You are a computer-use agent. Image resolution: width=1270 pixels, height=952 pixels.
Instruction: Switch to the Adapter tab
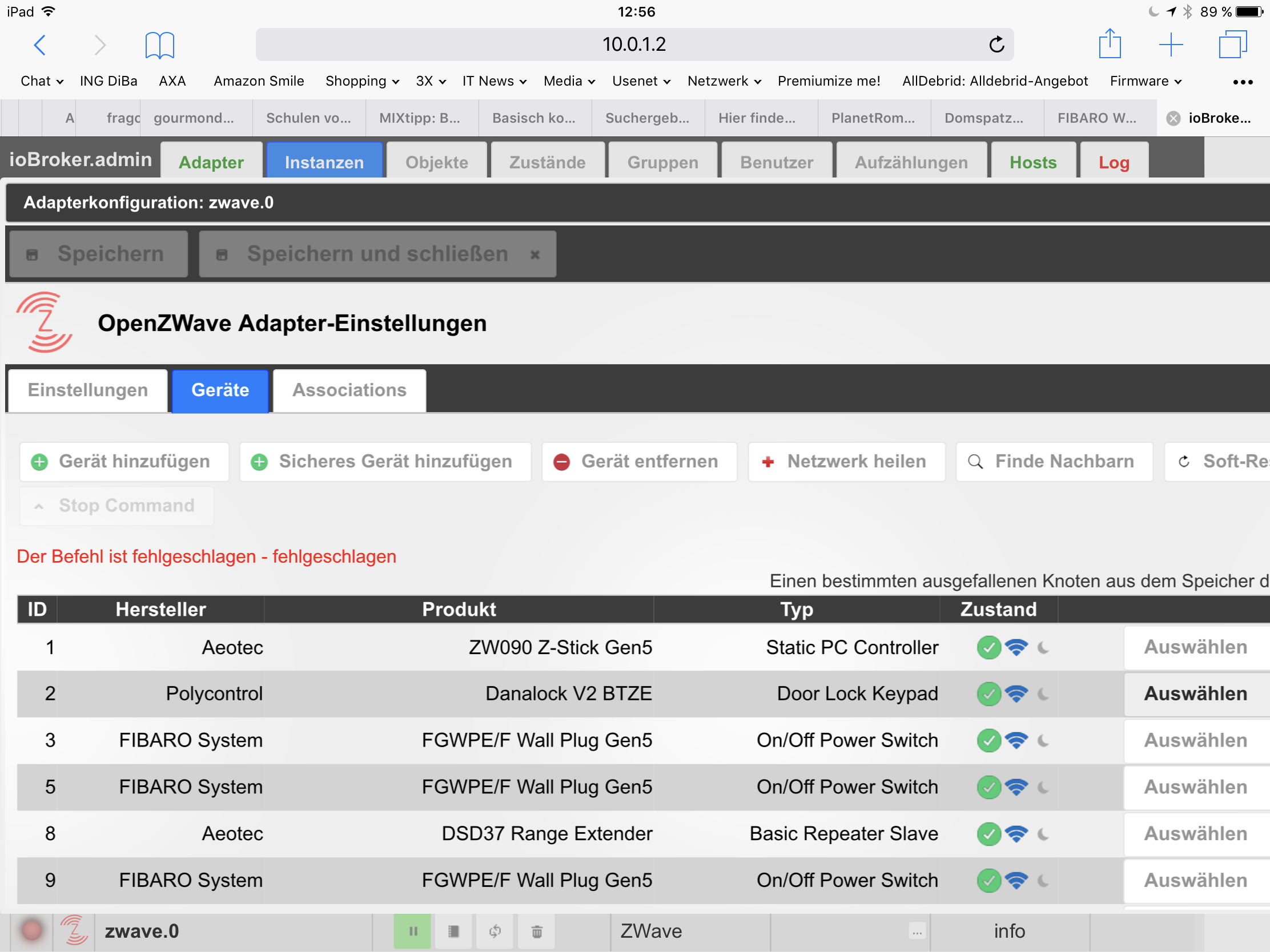tap(211, 162)
